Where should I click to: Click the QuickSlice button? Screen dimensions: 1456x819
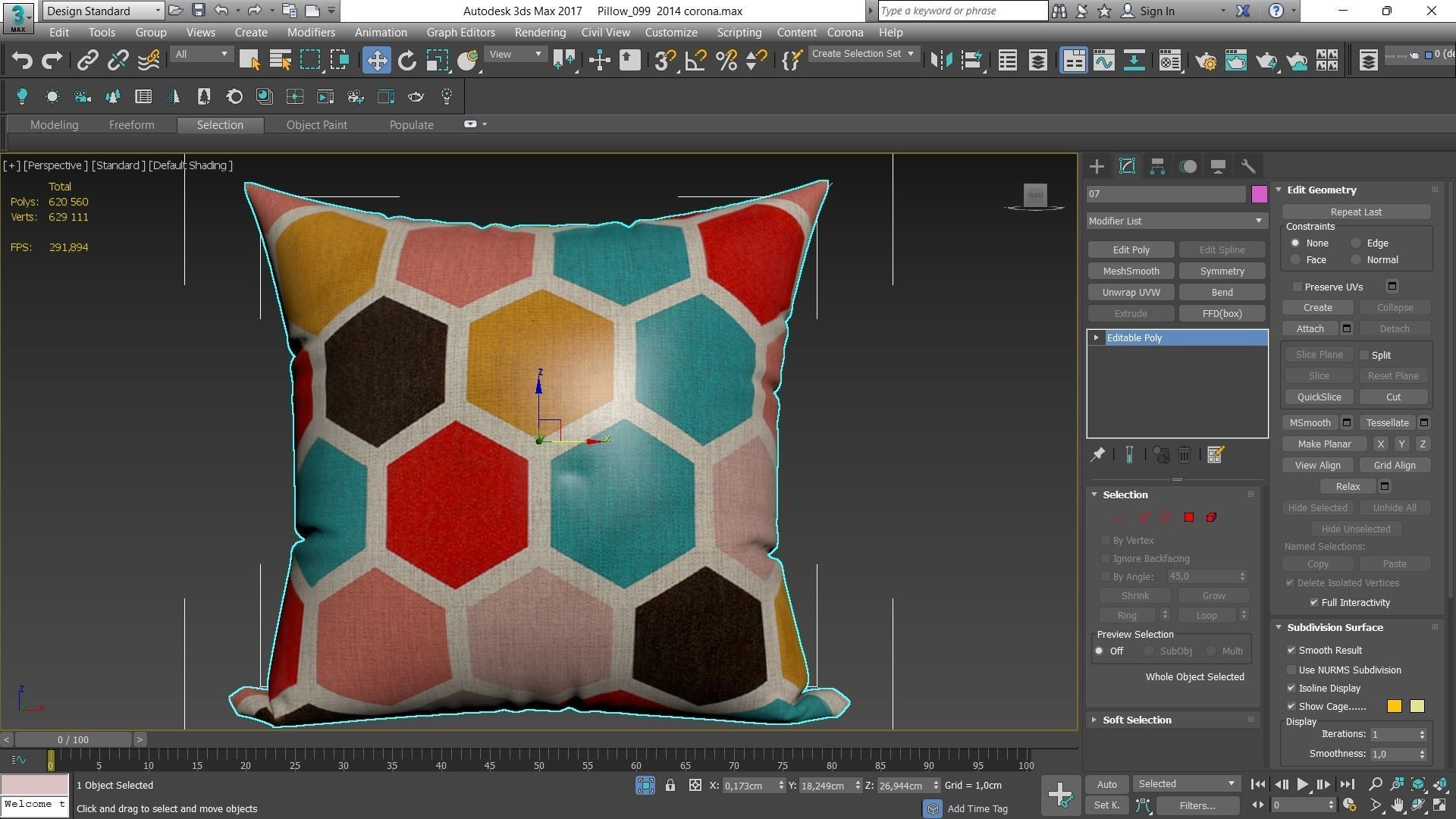click(x=1319, y=397)
